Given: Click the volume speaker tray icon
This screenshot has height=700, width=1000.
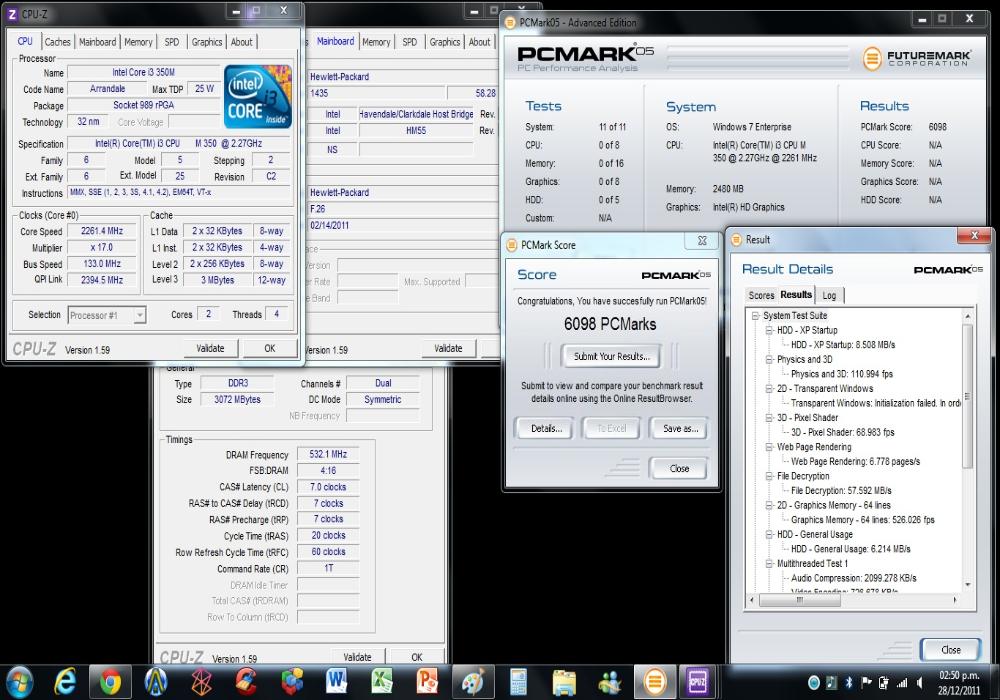Looking at the screenshot, I should 919,683.
